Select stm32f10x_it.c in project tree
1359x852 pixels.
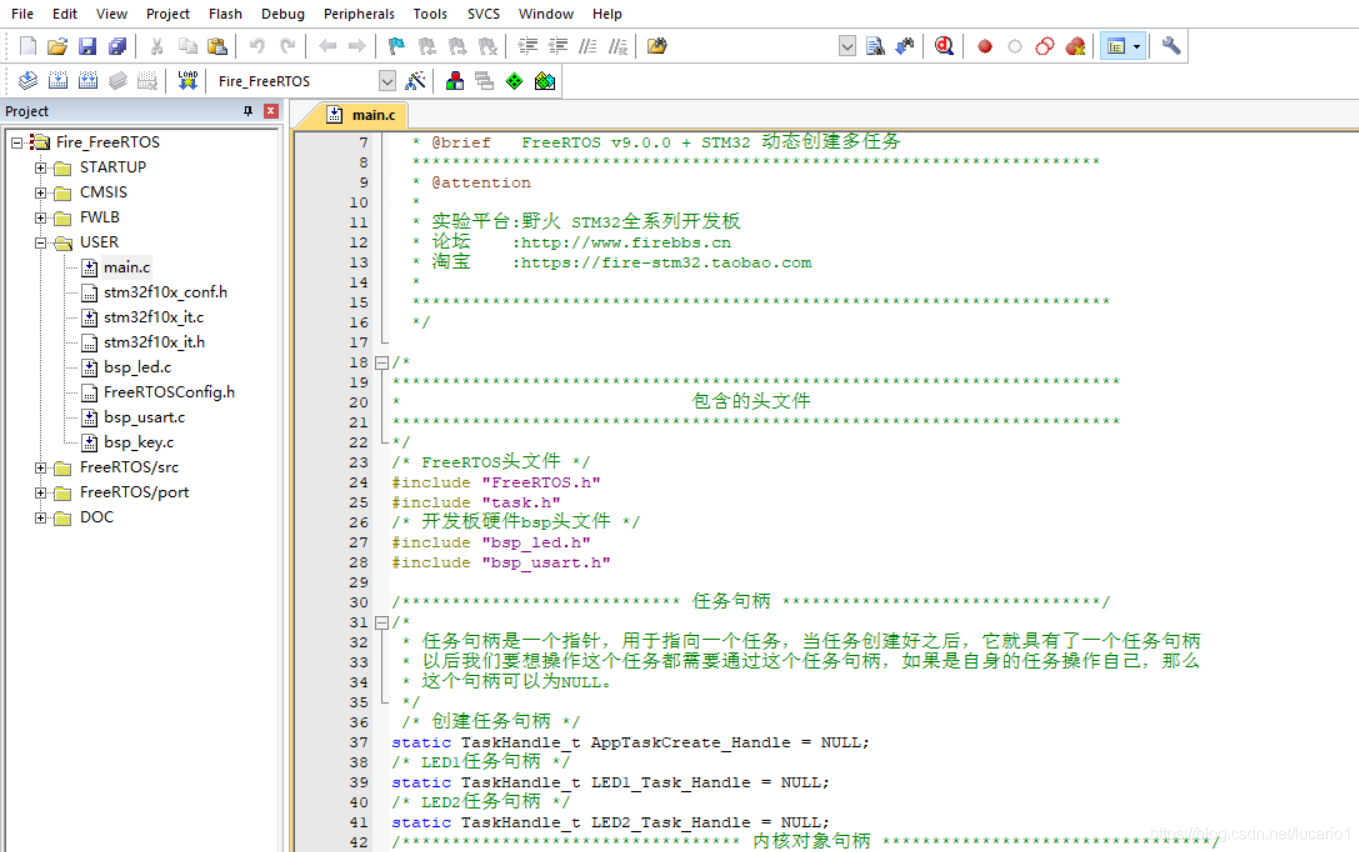[x=153, y=317]
